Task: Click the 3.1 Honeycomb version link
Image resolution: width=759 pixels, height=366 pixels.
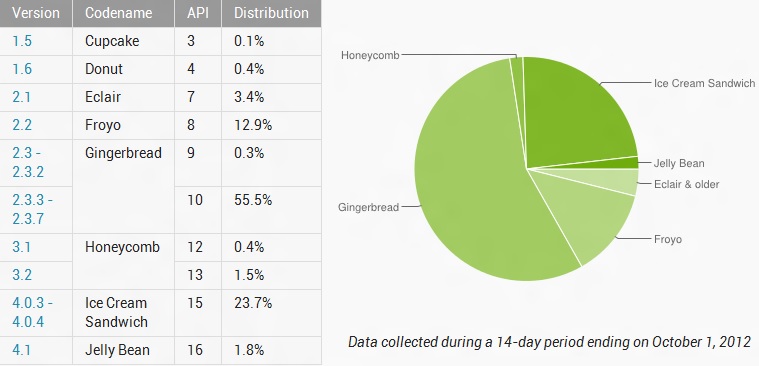Action: click(x=21, y=247)
